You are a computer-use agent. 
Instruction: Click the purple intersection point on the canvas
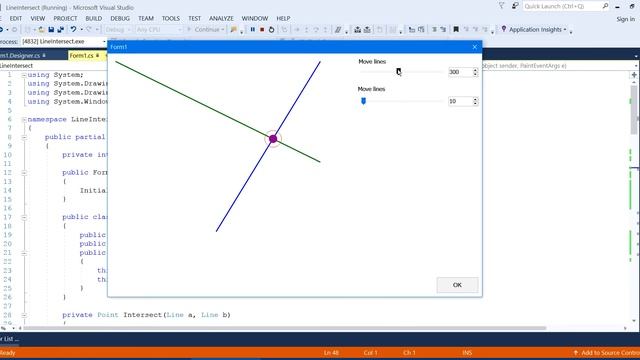273,139
